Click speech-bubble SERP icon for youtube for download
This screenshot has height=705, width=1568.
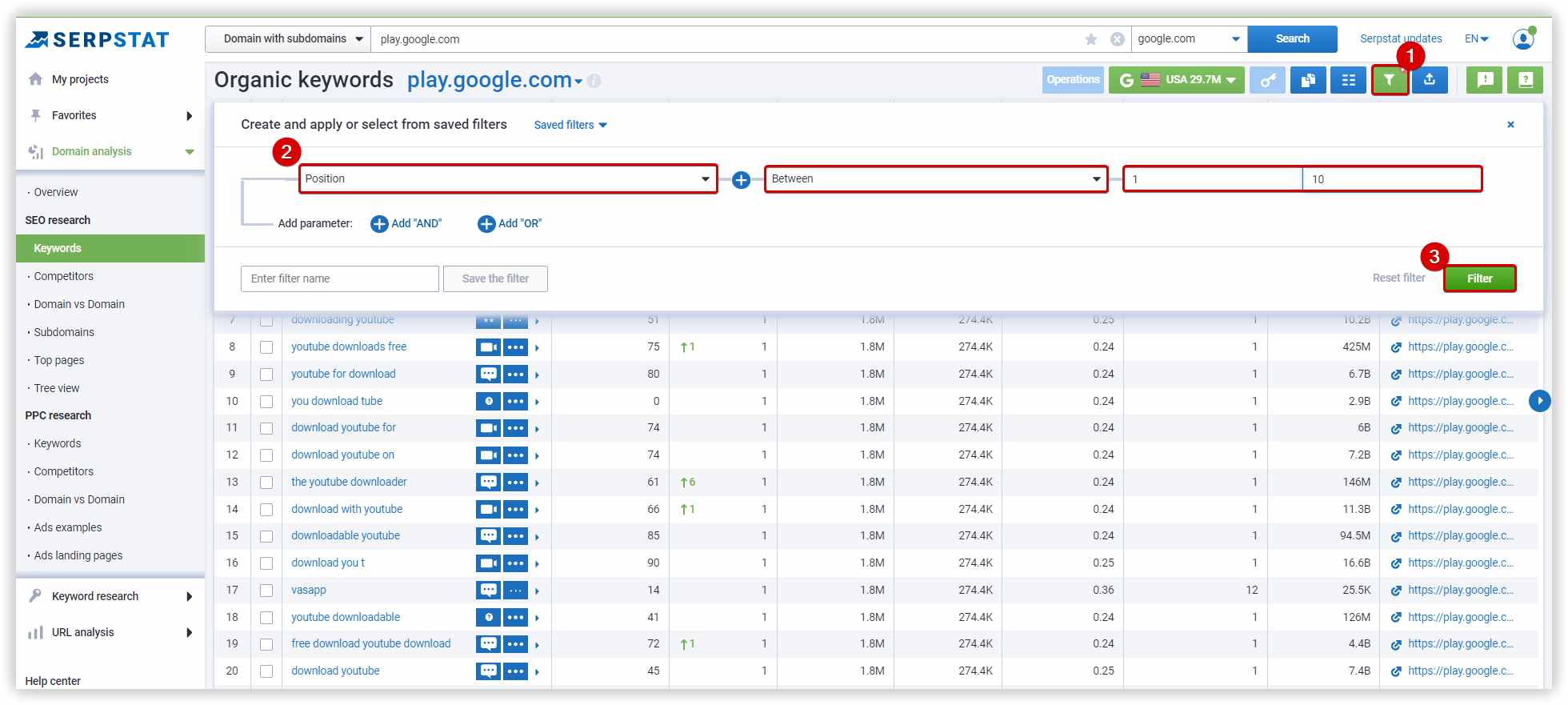[x=488, y=375]
